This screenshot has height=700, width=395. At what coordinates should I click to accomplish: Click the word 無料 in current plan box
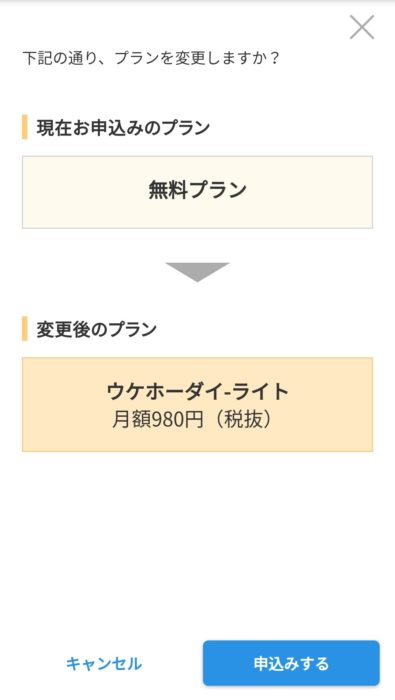[168, 190]
